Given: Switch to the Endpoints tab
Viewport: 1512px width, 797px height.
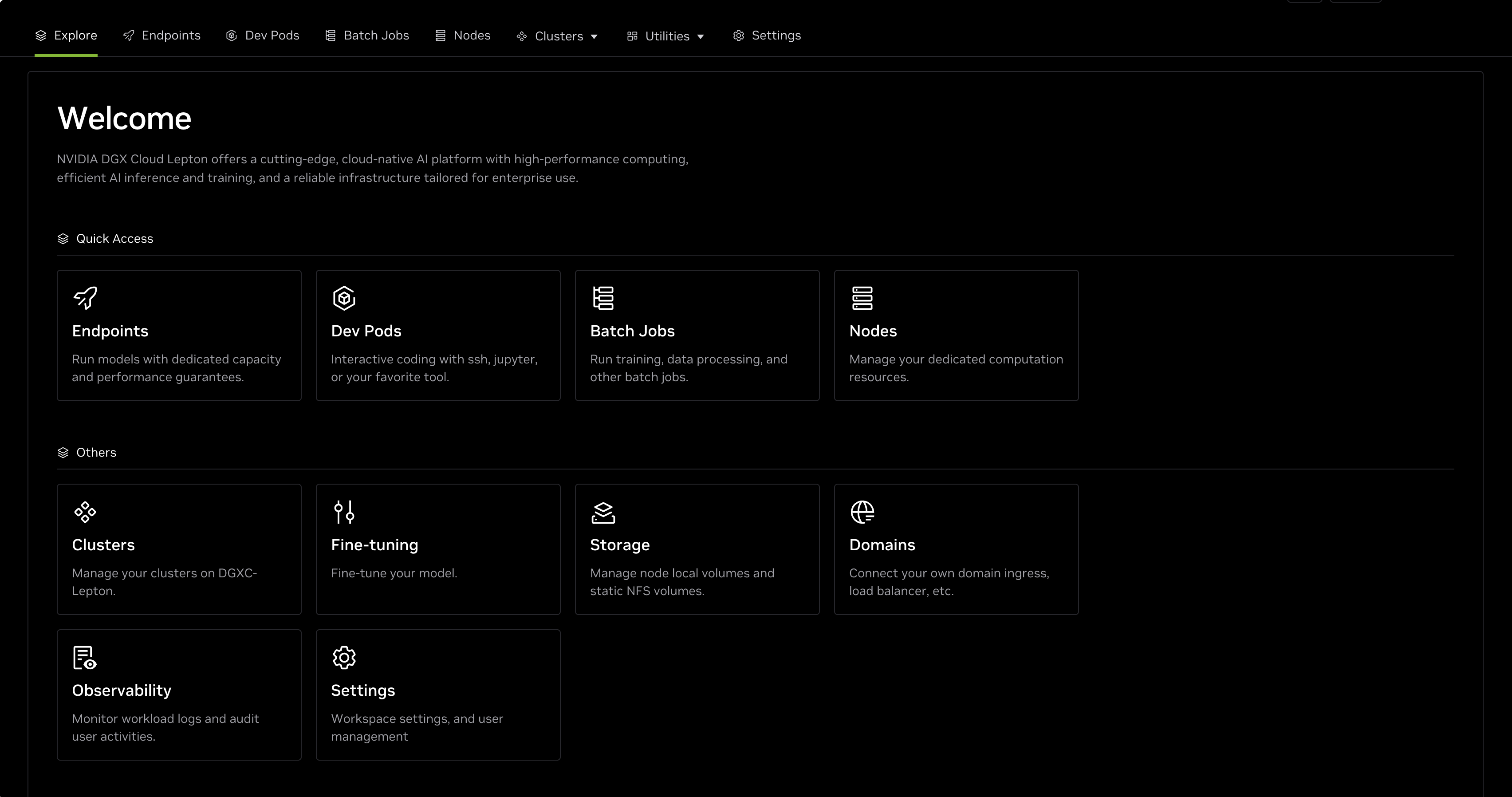Looking at the screenshot, I should point(162,36).
